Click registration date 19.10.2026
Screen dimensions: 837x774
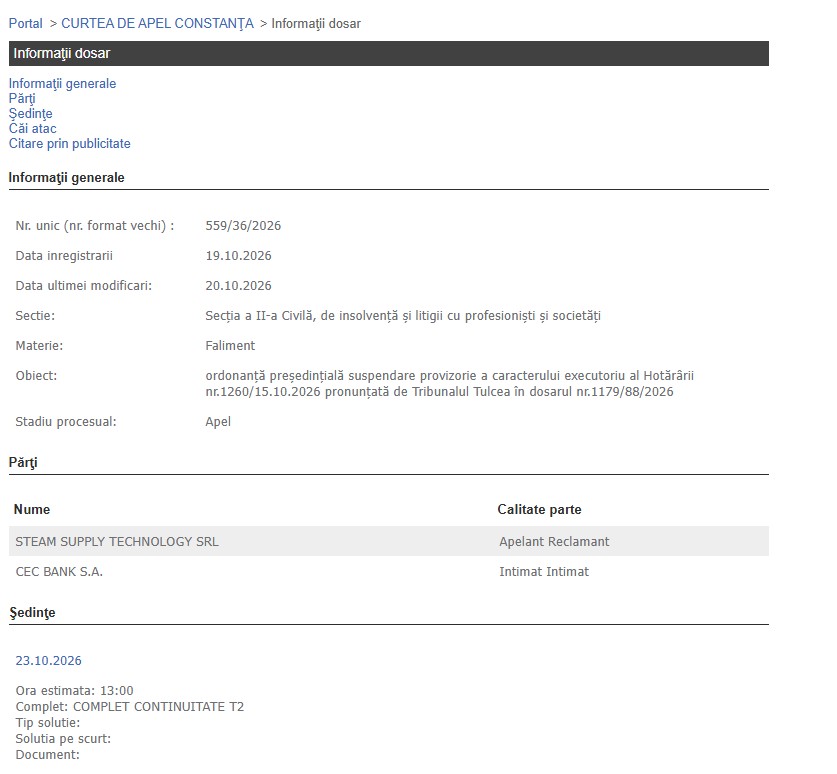[239, 255]
